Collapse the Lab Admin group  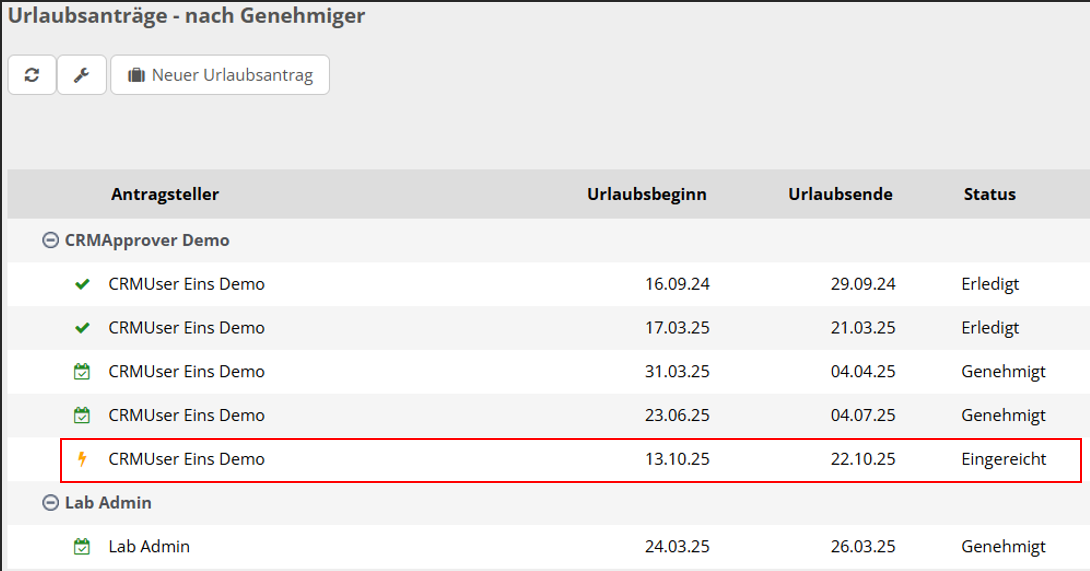[x=49, y=503]
